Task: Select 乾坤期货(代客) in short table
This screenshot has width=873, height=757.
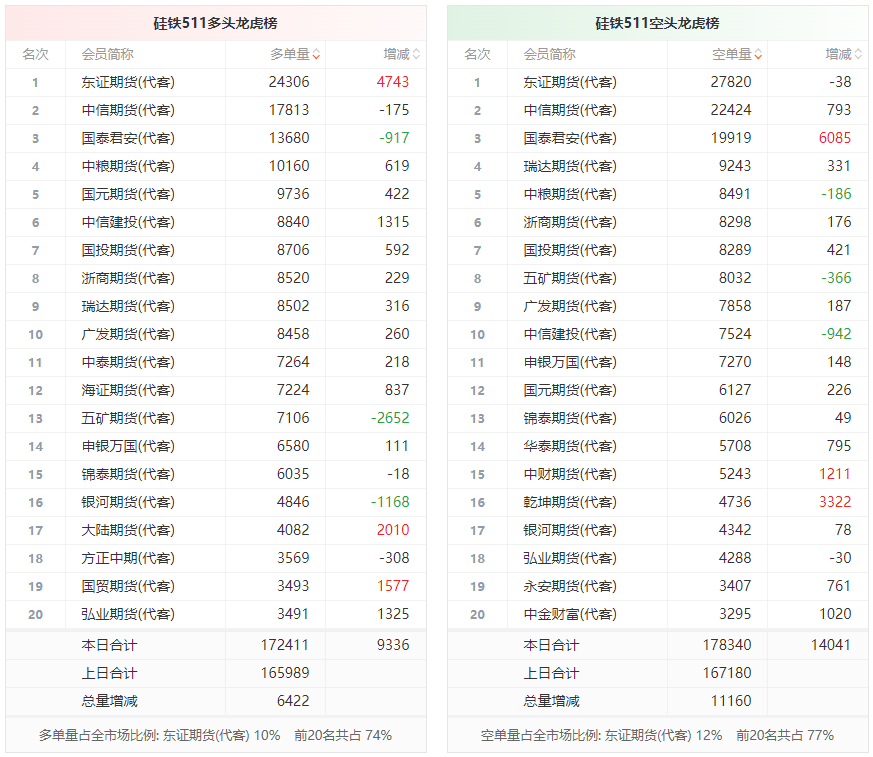Action: (x=570, y=502)
